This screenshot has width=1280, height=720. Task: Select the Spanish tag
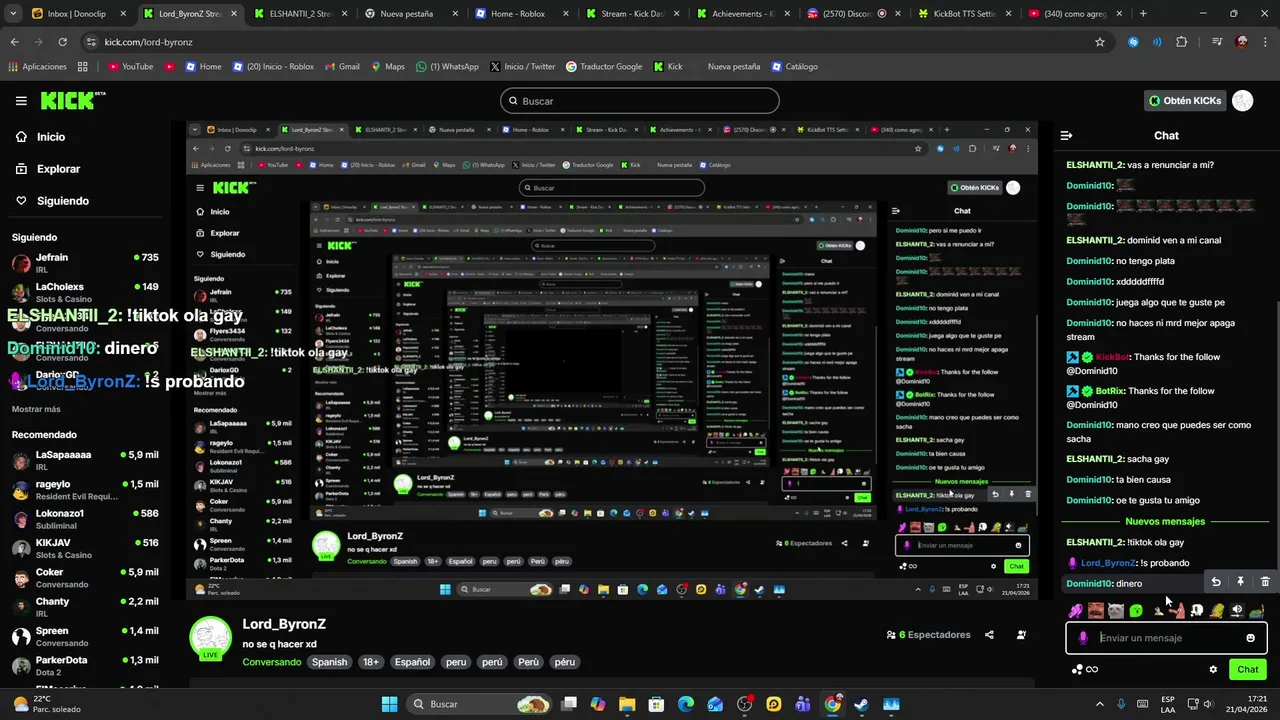click(x=329, y=662)
